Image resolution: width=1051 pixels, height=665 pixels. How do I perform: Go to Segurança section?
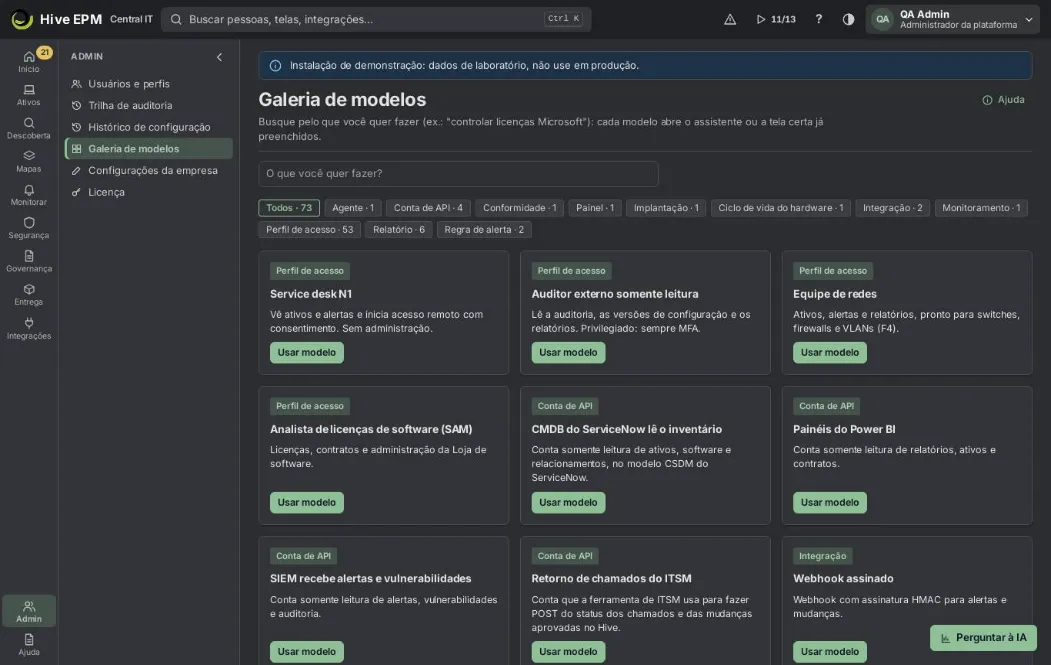point(29,228)
